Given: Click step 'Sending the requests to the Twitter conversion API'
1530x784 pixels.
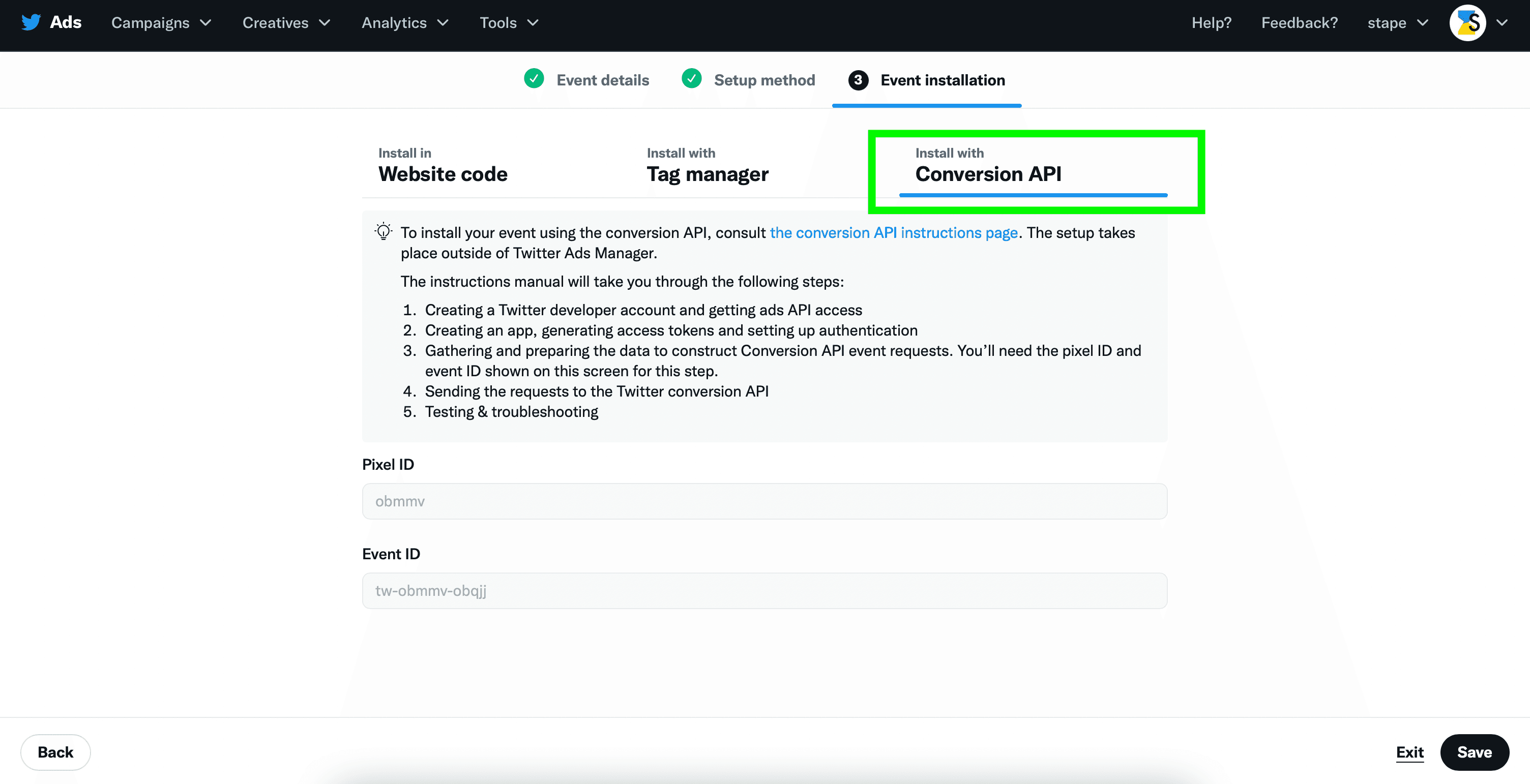Looking at the screenshot, I should coord(596,391).
